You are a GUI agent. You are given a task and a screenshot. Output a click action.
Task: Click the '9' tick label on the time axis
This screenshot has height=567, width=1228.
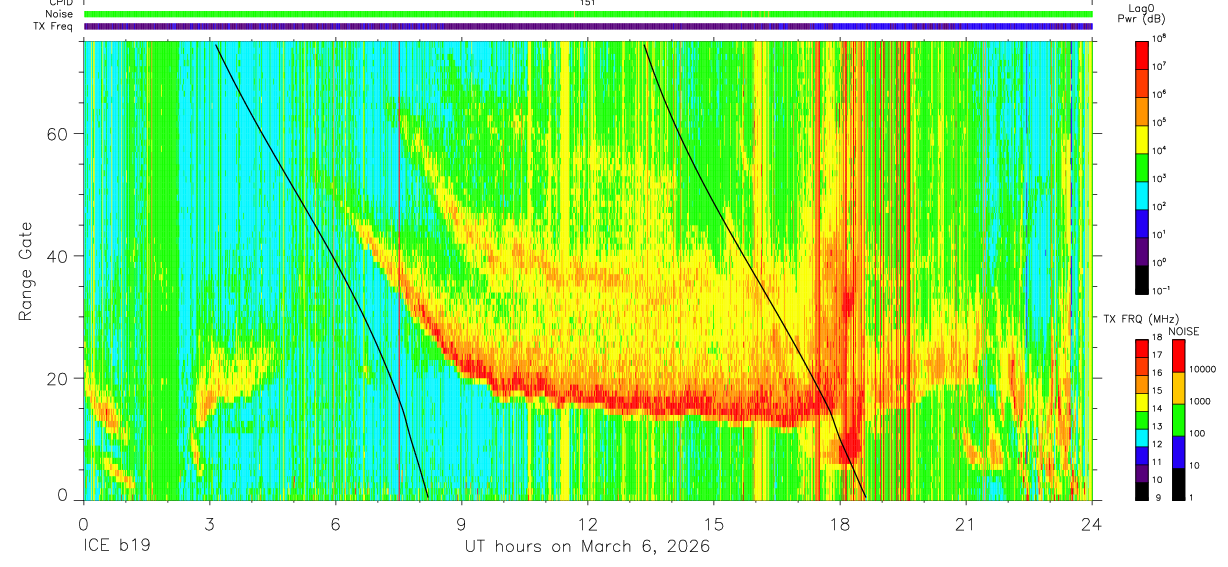click(x=462, y=525)
